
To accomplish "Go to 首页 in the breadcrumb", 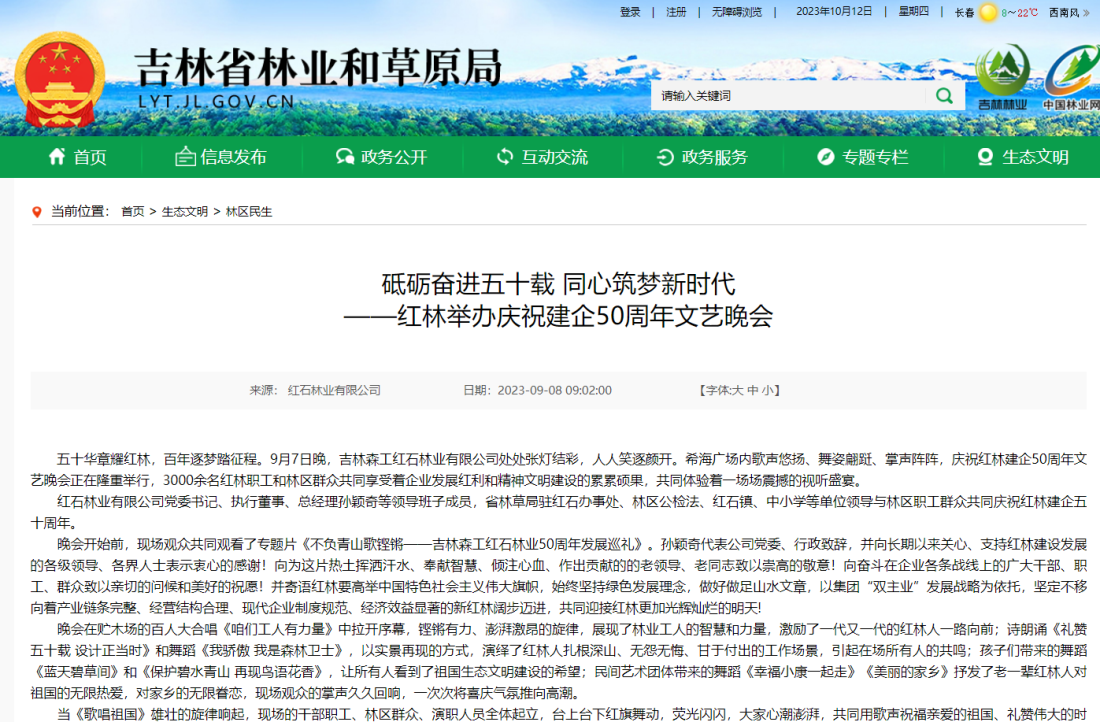I will 133,212.
